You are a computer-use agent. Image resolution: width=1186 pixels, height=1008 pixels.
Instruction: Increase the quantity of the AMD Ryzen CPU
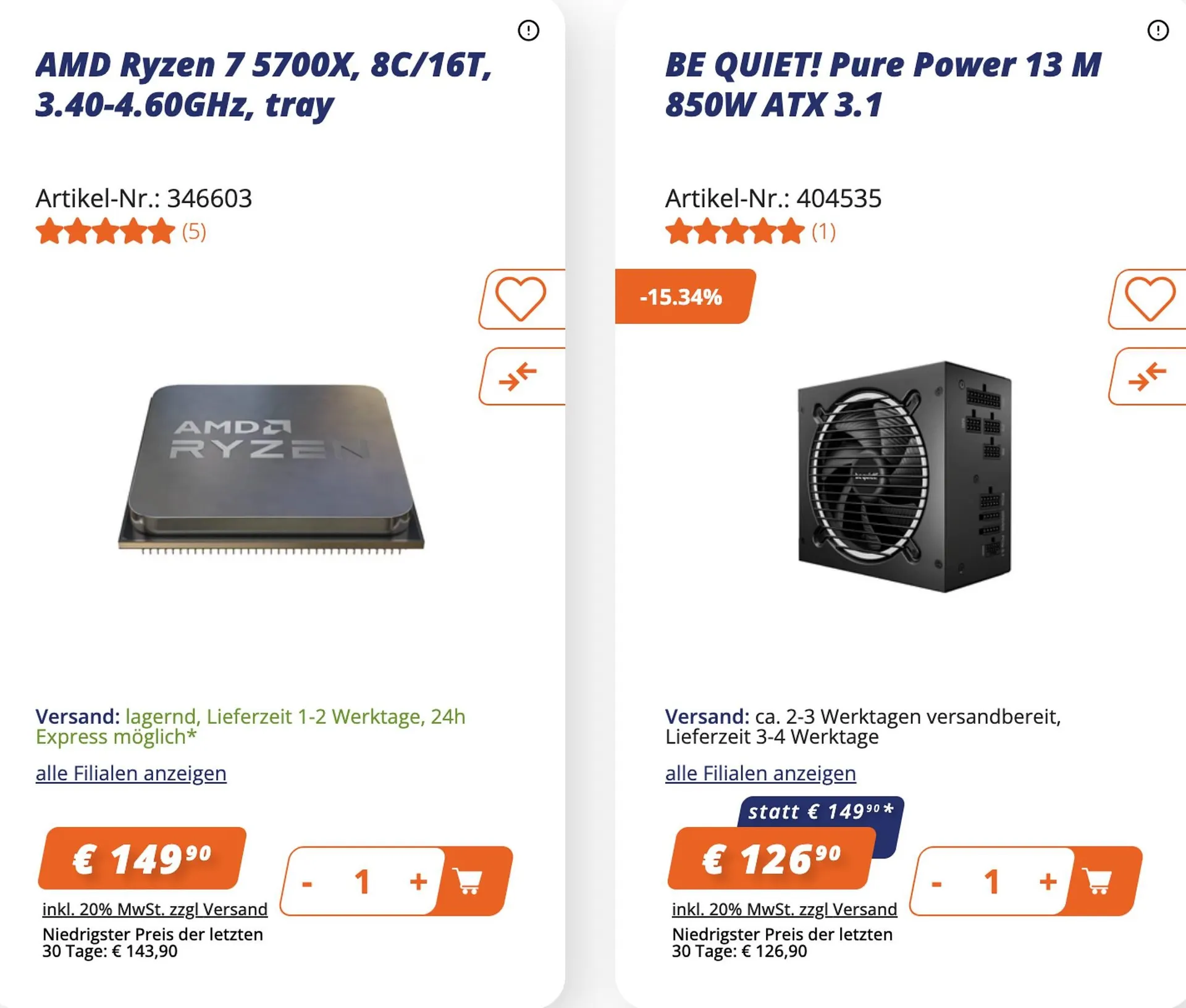[418, 881]
